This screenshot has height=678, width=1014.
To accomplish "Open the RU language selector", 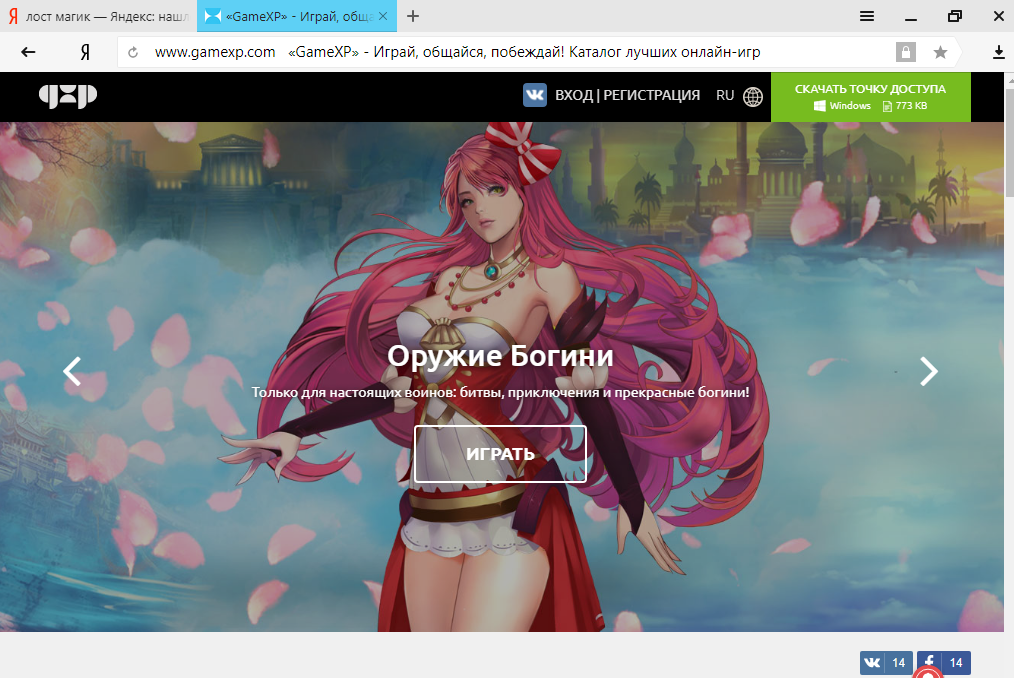I will (725, 95).
